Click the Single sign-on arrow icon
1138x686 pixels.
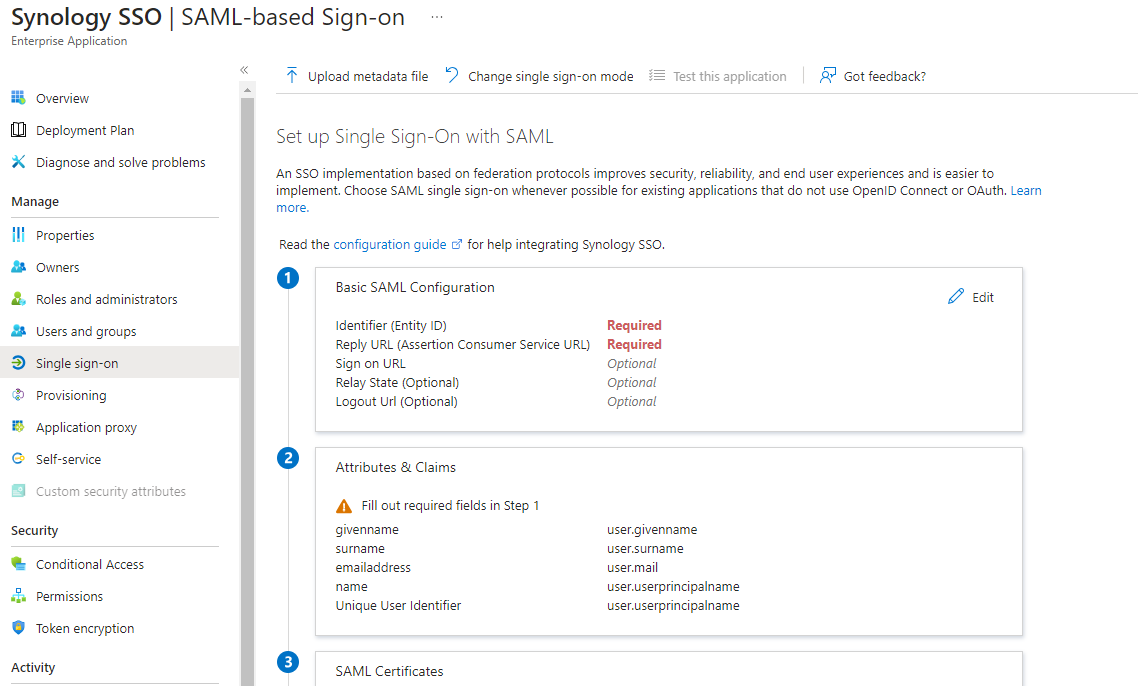click(18, 363)
